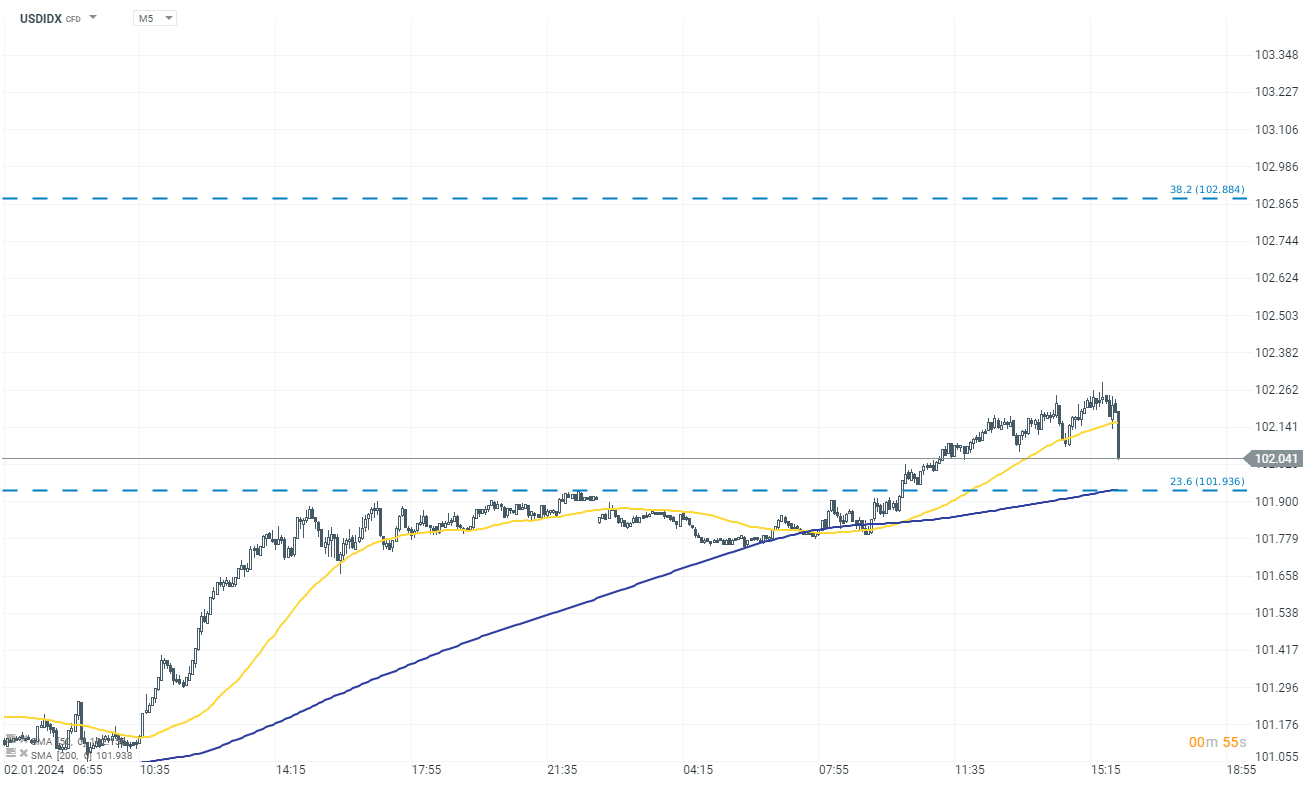Open the USDIDX symbol dropdown arrow
Screen dimensions: 1315x787
93,17
